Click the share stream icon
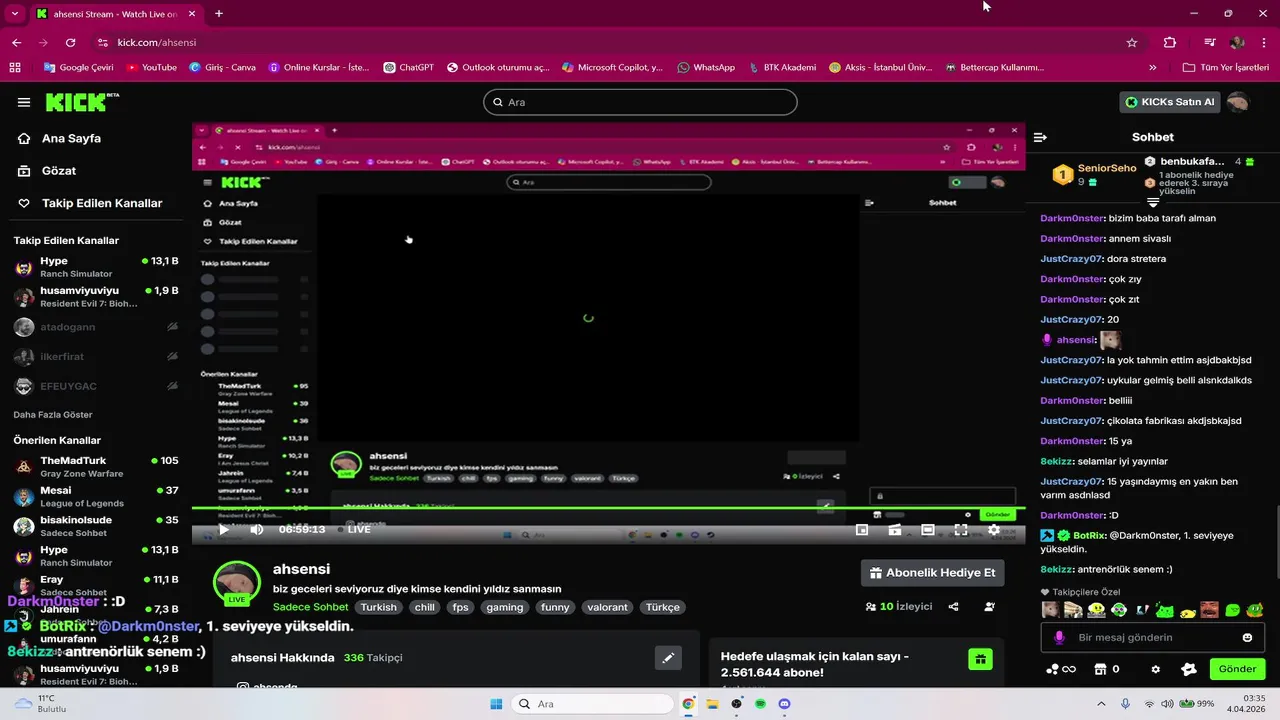The image size is (1280, 720). [x=954, y=607]
